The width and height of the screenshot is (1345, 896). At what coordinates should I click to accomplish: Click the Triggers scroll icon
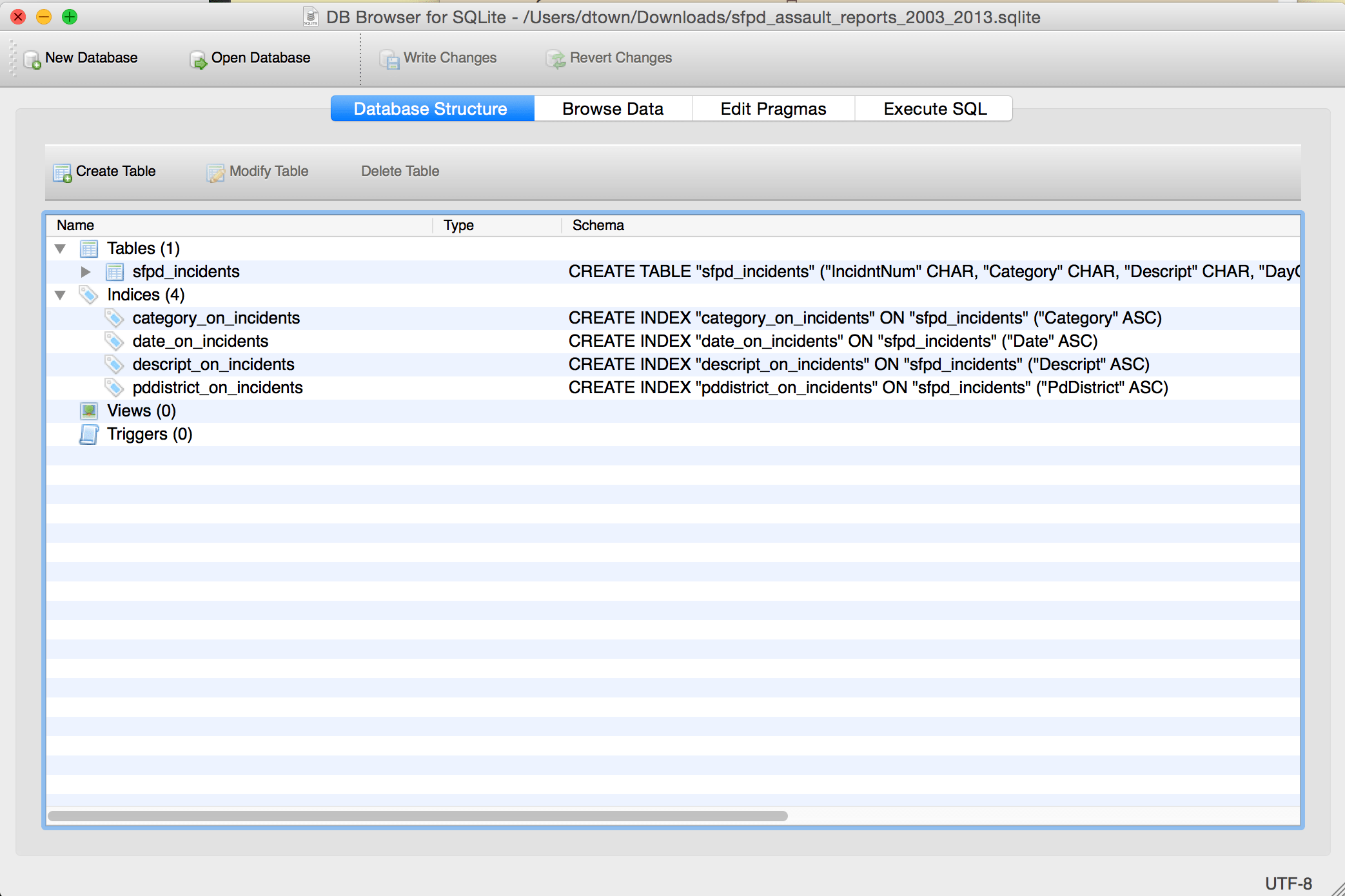[88, 434]
